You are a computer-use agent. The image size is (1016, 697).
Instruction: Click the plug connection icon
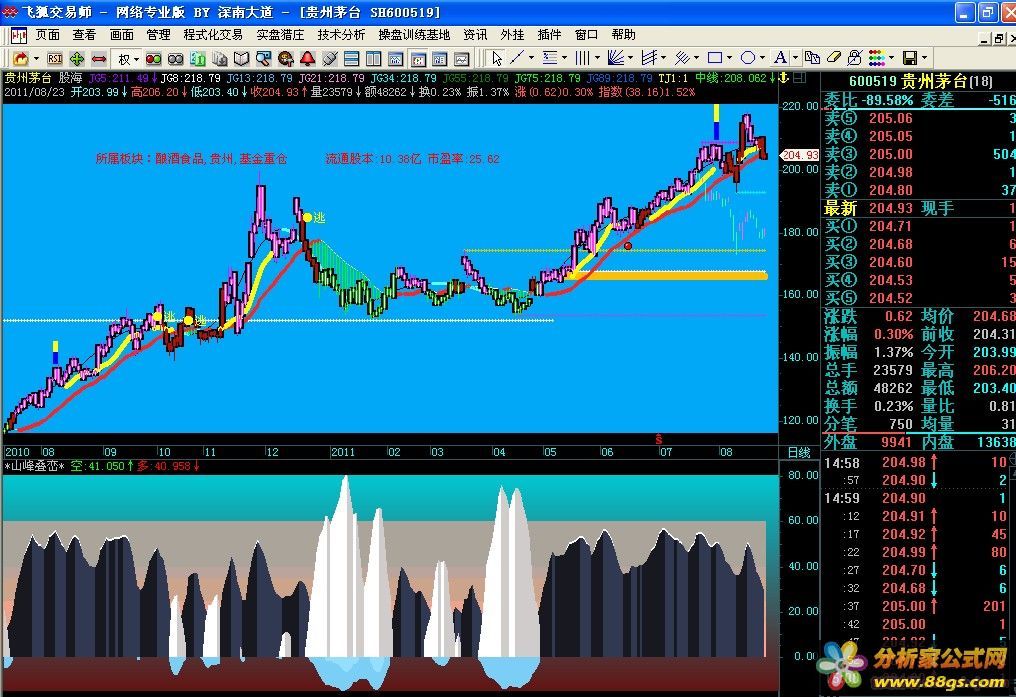click(x=329, y=58)
